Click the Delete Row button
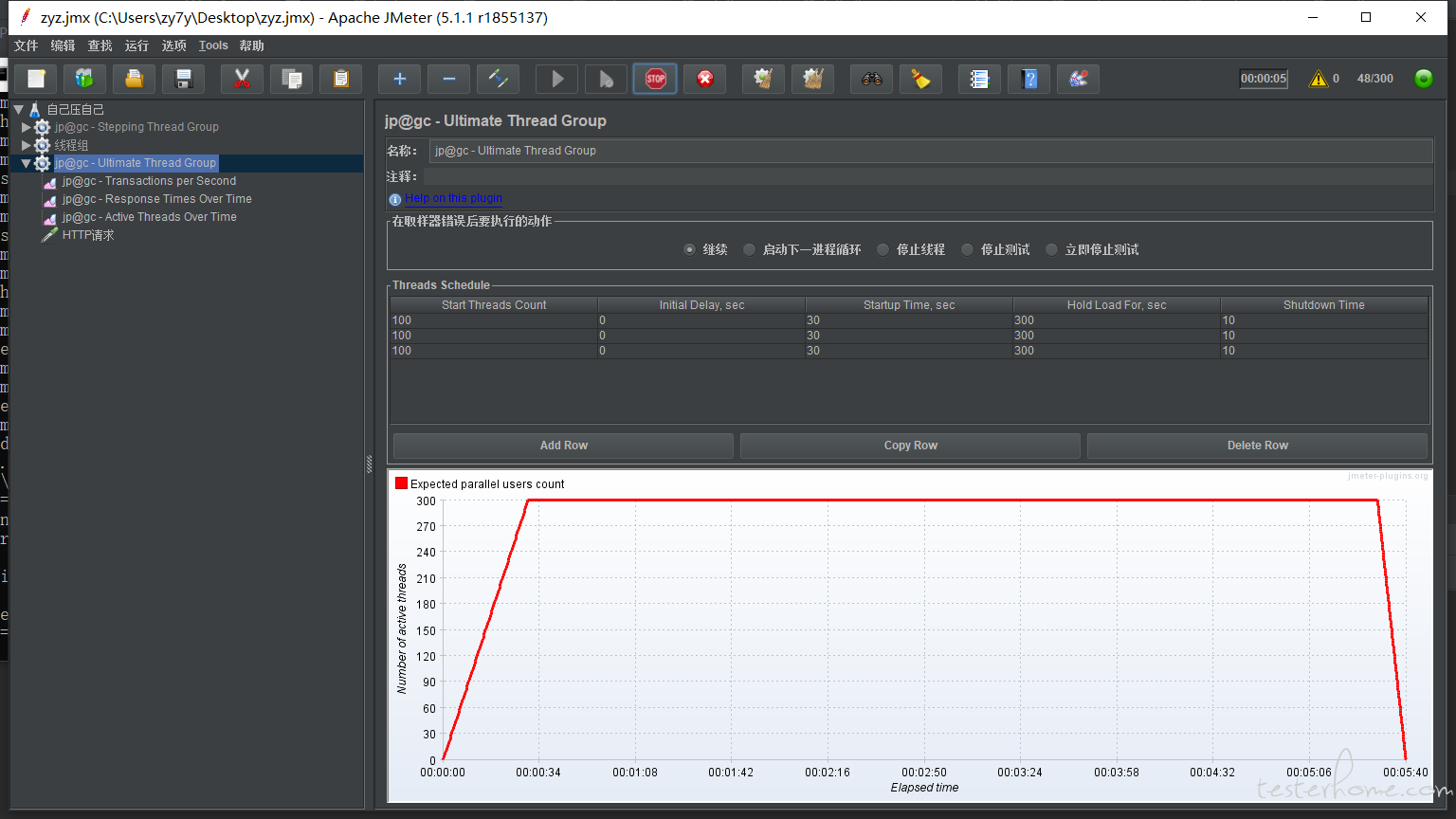Screen dimensions: 1456x819 pos(1257,446)
